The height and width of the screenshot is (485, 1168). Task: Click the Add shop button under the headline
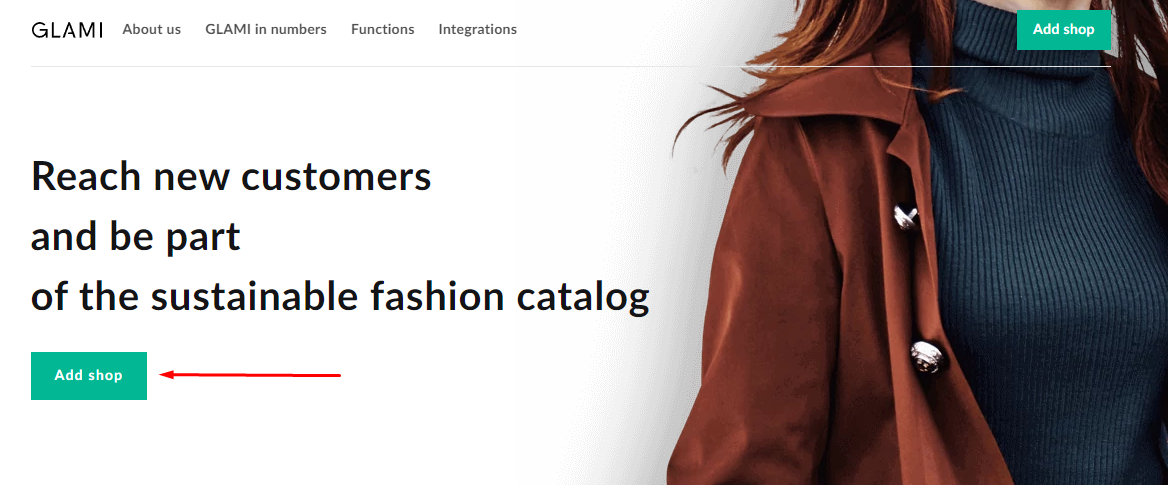[x=89, y=375]
